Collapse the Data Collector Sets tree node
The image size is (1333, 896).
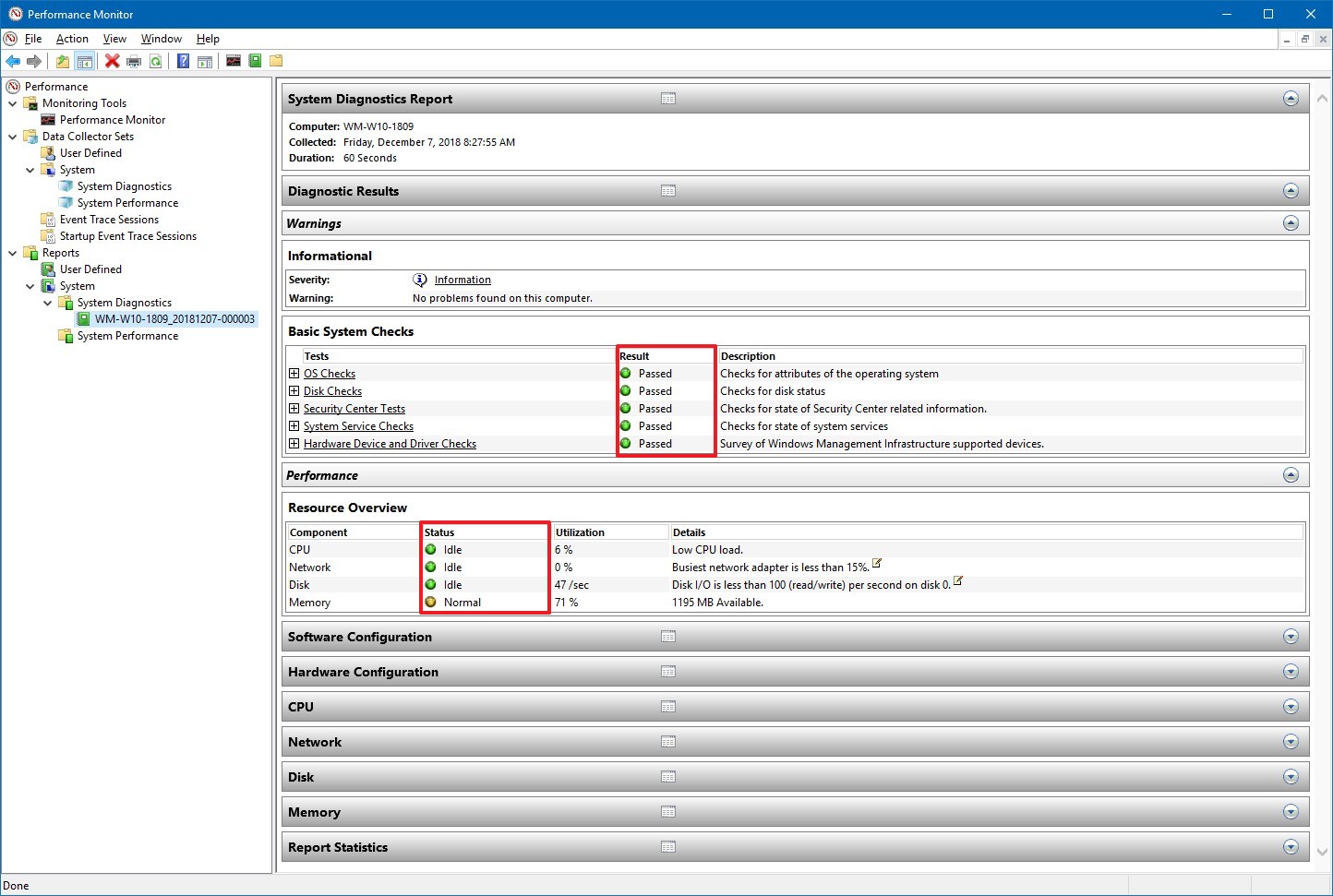[x=12, y=136]
